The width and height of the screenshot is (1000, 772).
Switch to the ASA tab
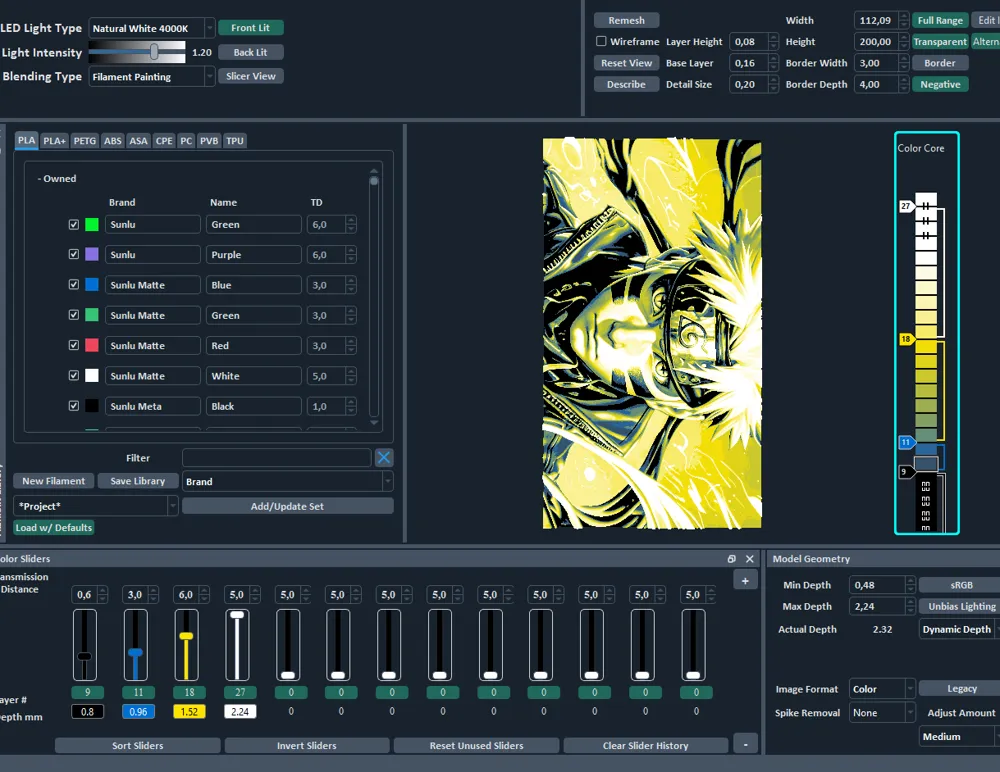point(138,141)
